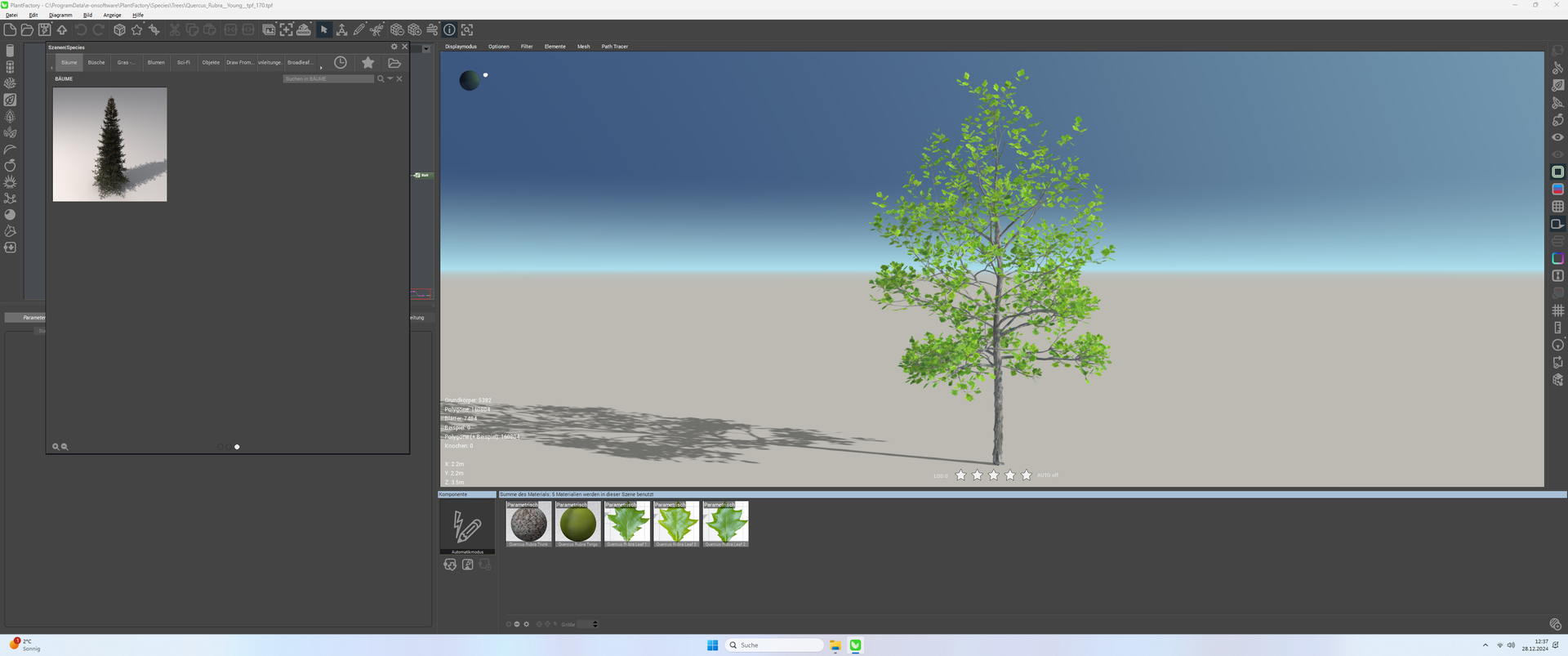Close the Szenen/Species browser panel
1568x656 pixels.
tap(404, 47)
